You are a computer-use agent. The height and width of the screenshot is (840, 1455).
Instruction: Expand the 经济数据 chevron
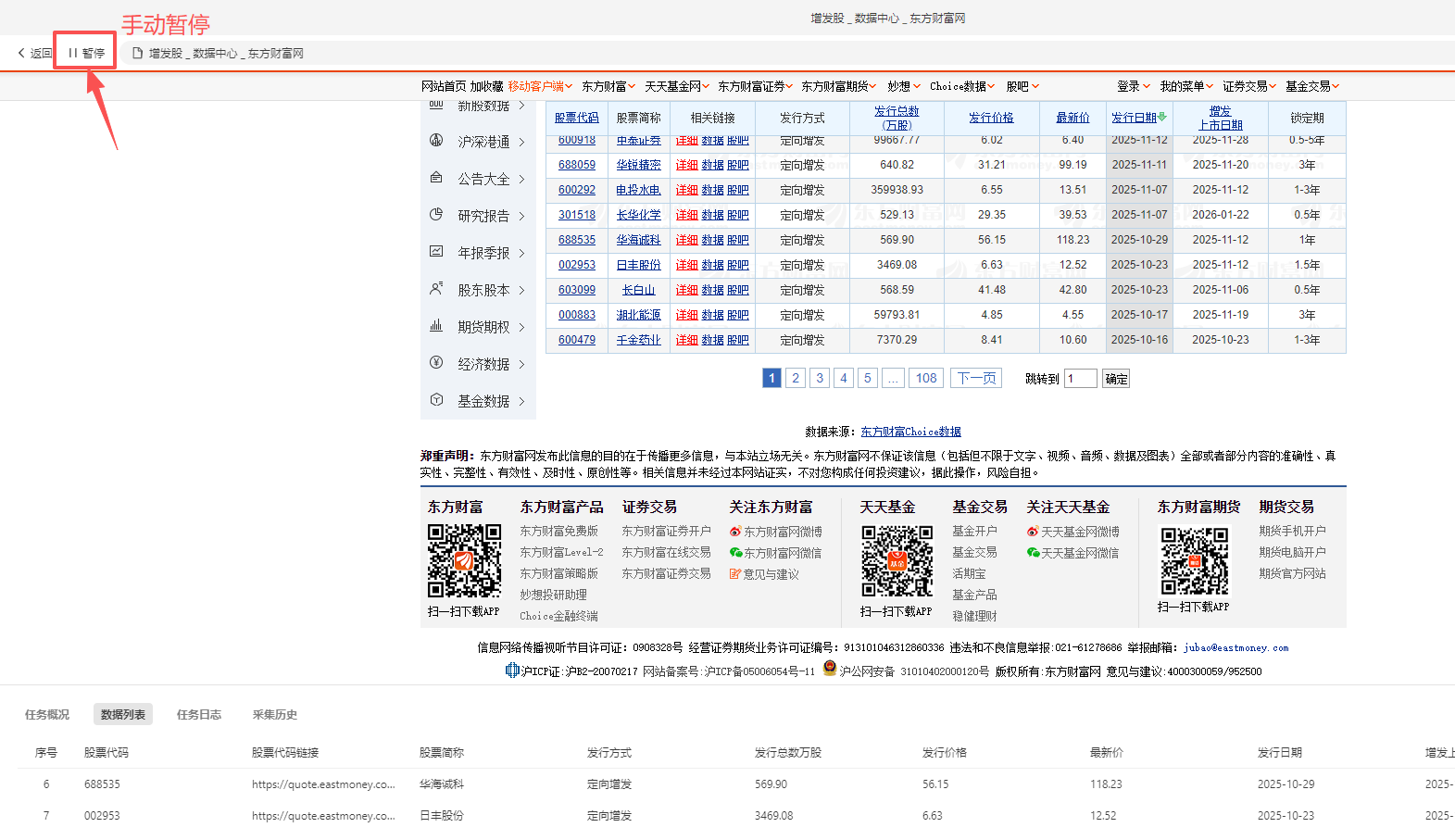pos(521,364)
